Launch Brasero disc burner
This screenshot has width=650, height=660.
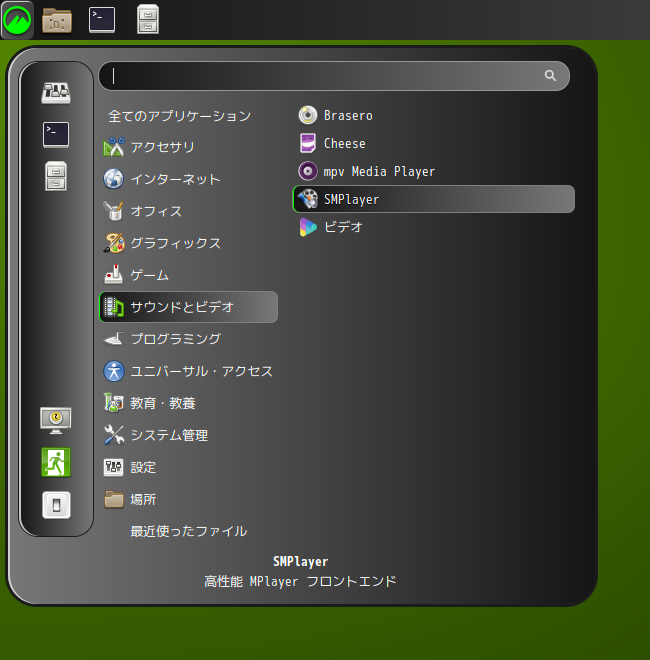[x=434, y=115]
